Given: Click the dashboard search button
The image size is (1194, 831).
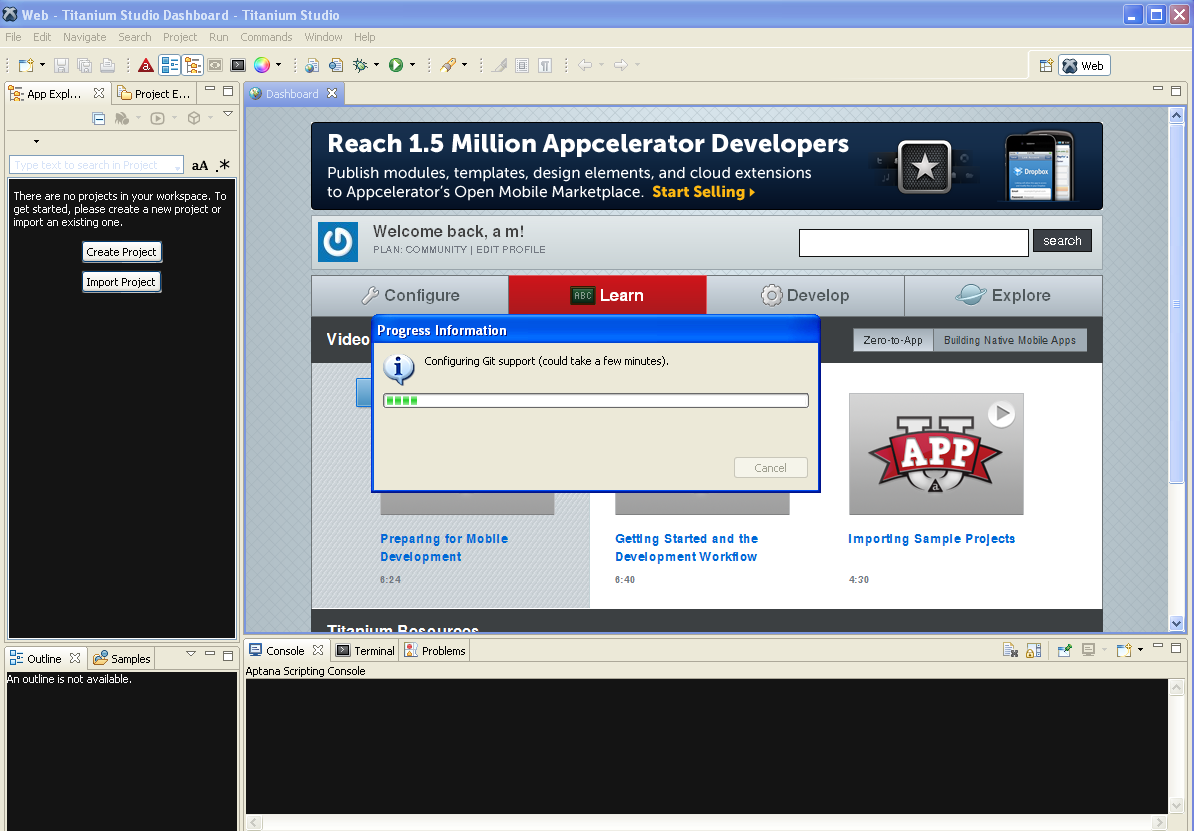Looking at the screenshot, I should click(1062, 241).
